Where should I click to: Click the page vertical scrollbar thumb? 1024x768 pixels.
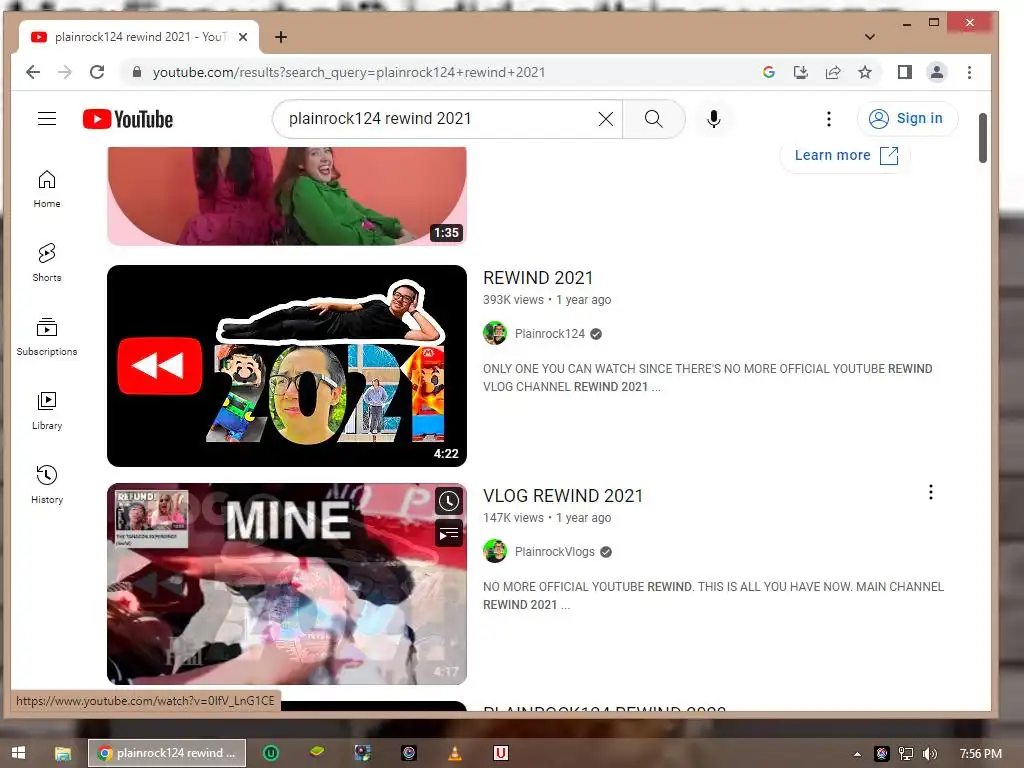(x=983, y=138)
